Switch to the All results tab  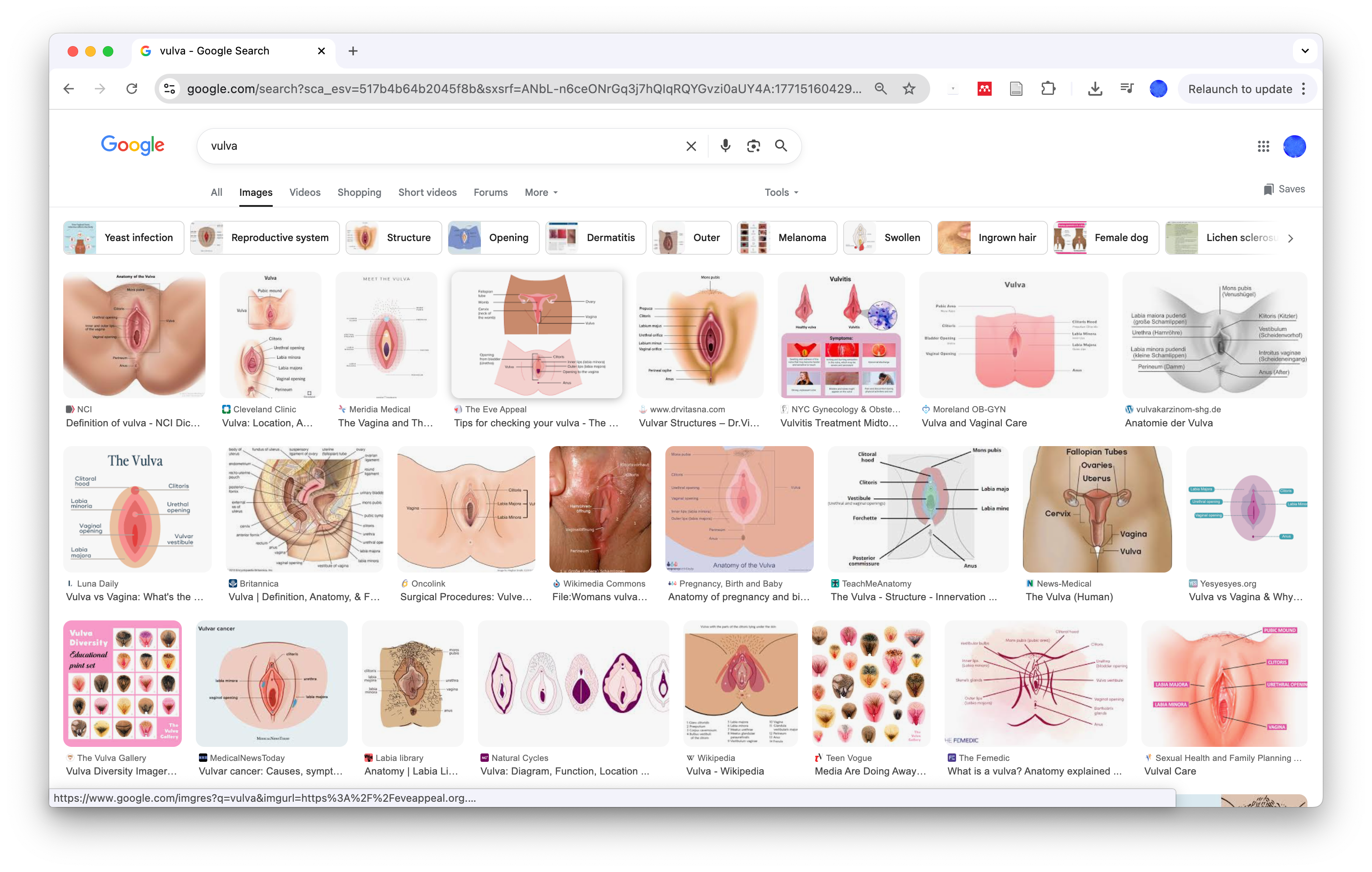click(x=217, y=192)
